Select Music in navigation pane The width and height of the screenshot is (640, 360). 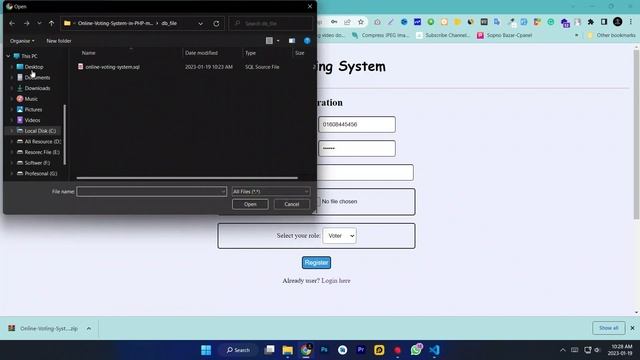point(31,99)
